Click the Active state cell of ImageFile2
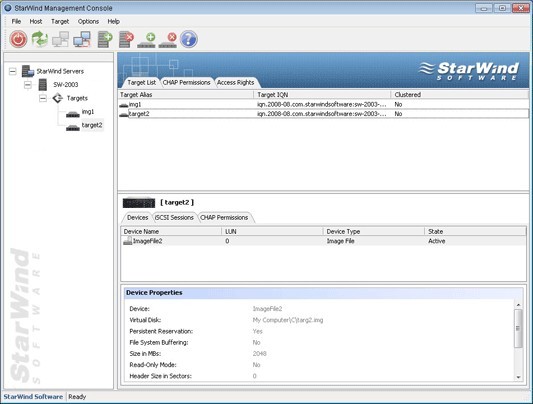The width and height of the screenshot is (533, 404). coord(436,241)
